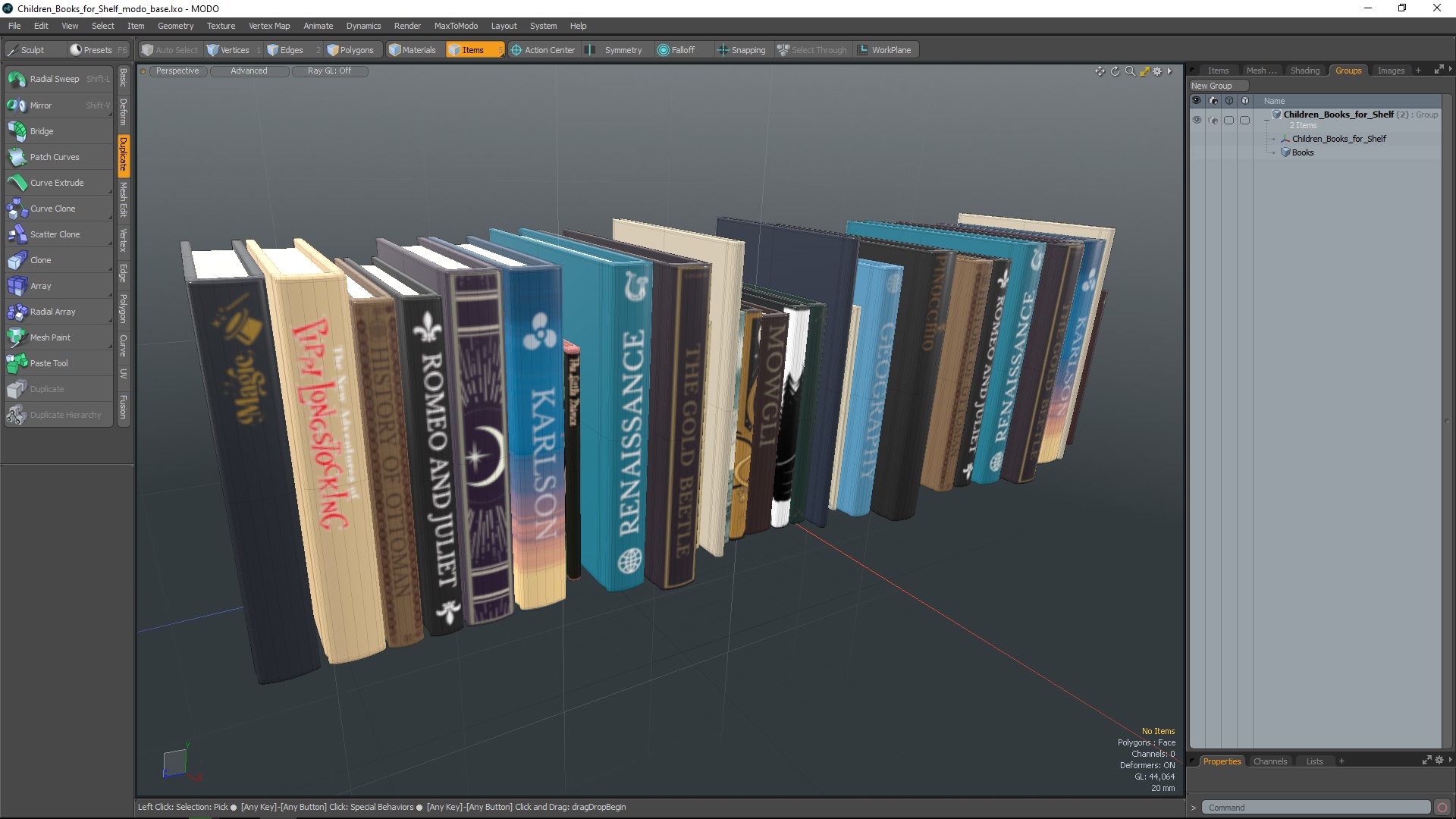1456x819 pixels.
Task: Open properties panel gear settings icon
Action: [x=1439, y=761]
